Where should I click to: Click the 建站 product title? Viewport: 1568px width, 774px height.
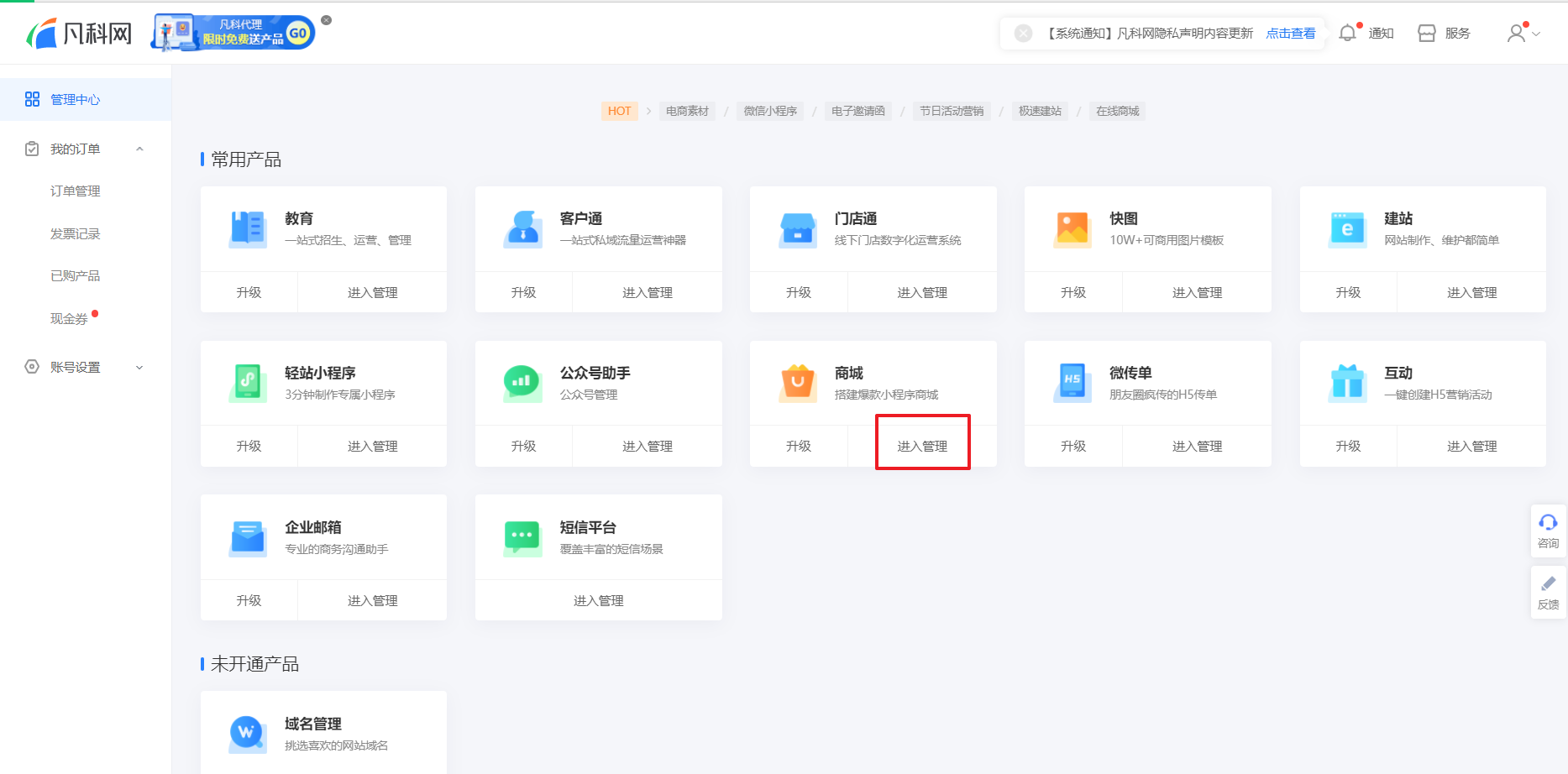1398,218
